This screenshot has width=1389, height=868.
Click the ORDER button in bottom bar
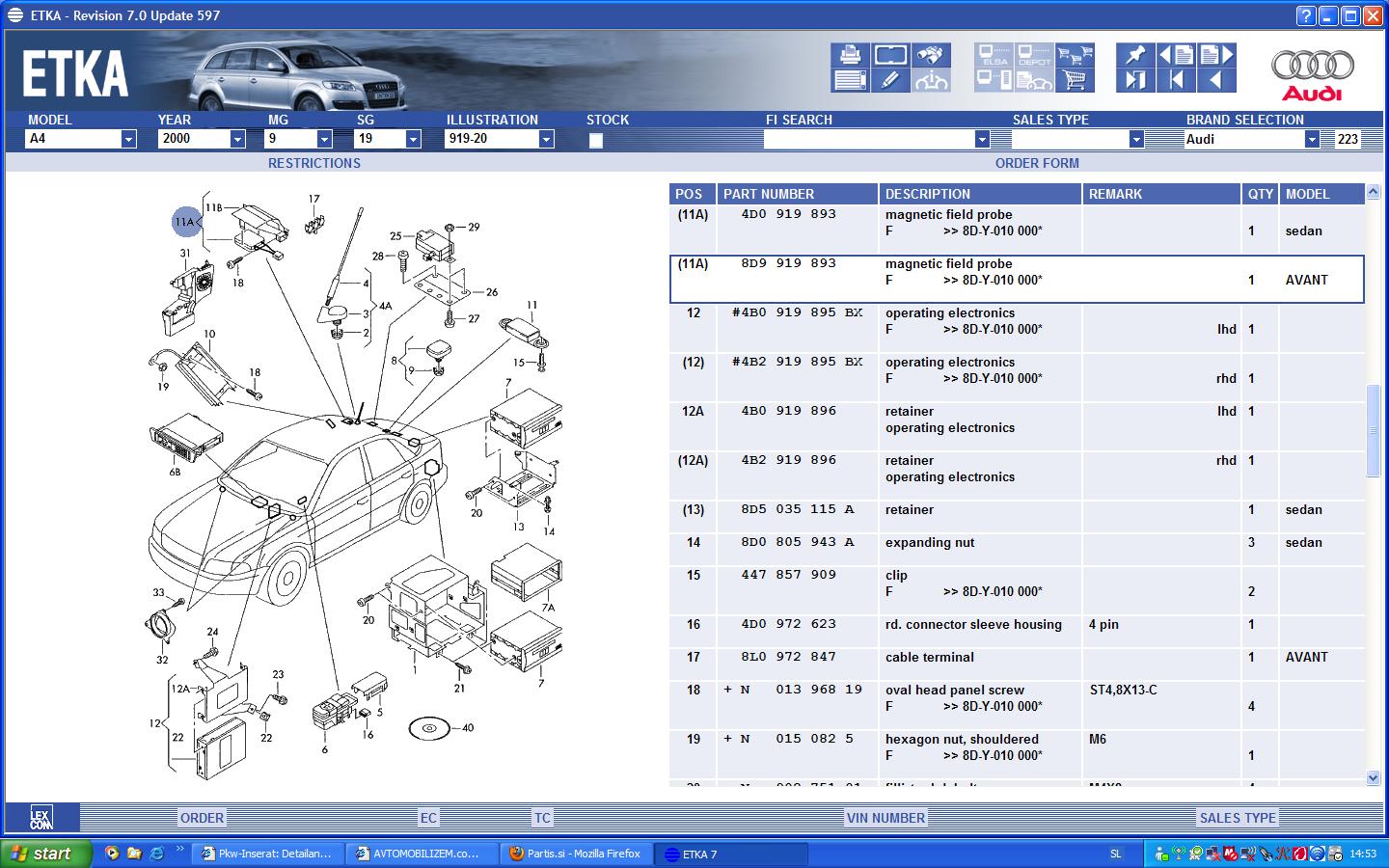202,818
